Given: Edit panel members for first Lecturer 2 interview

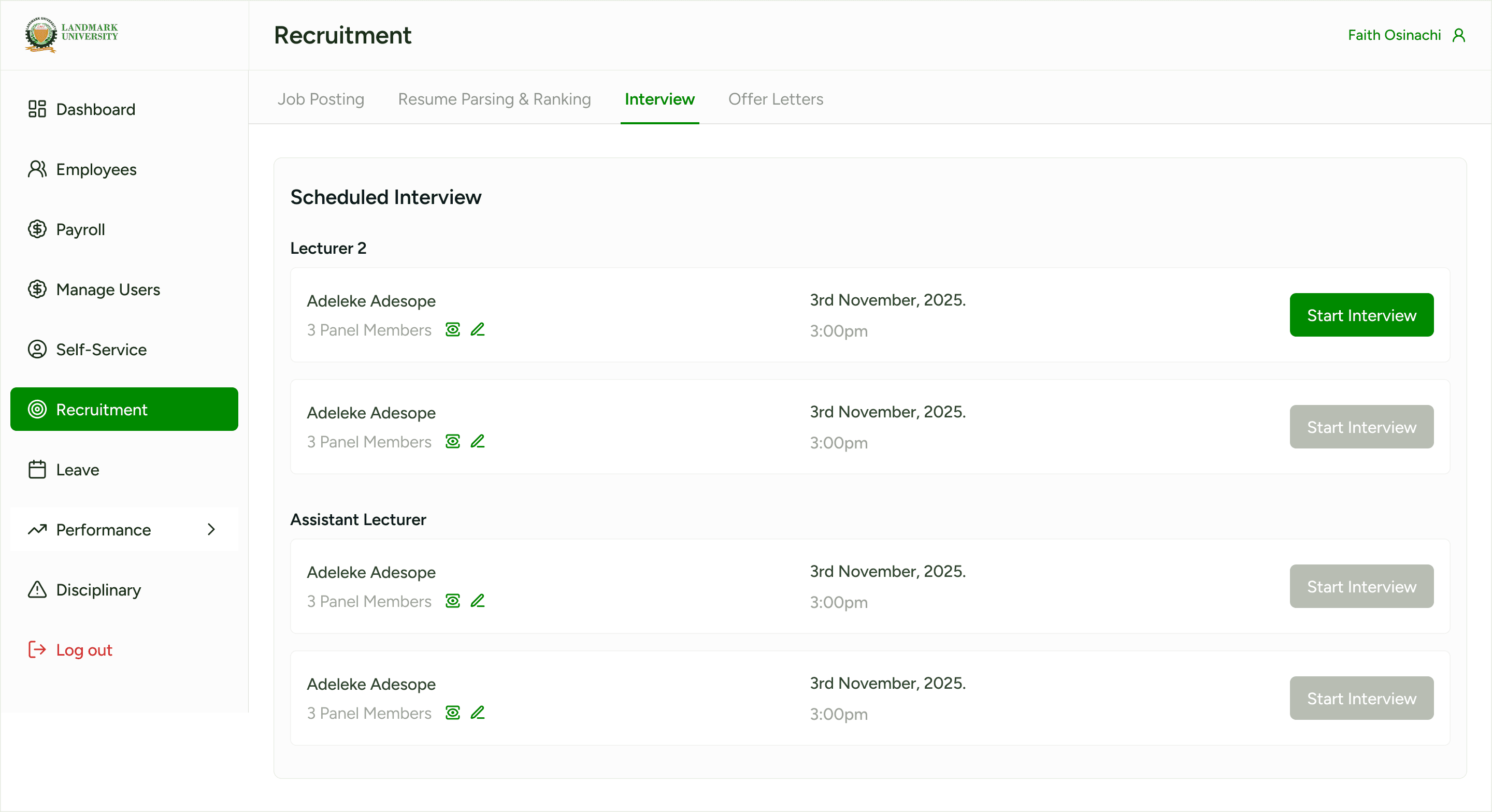Looking at the screenshot, I should tap(477, 329).
